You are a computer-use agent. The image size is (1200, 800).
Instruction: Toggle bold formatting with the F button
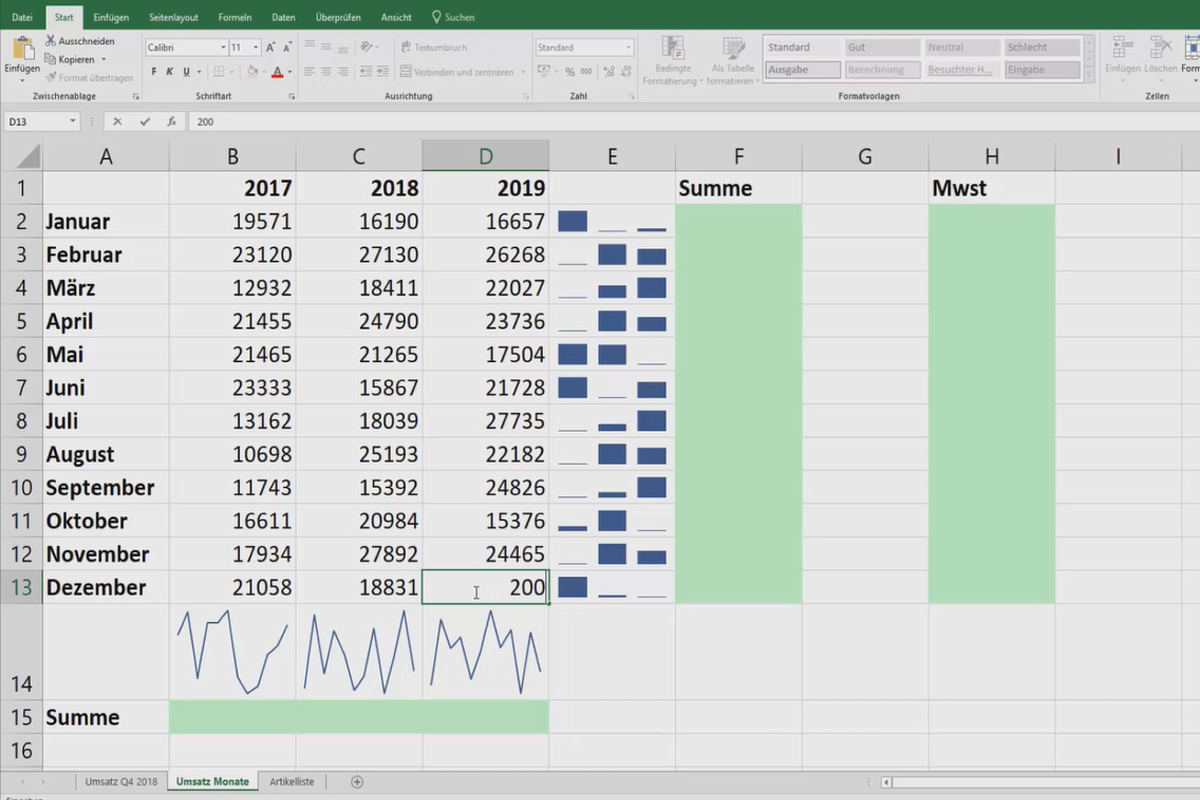click(154, 71)
